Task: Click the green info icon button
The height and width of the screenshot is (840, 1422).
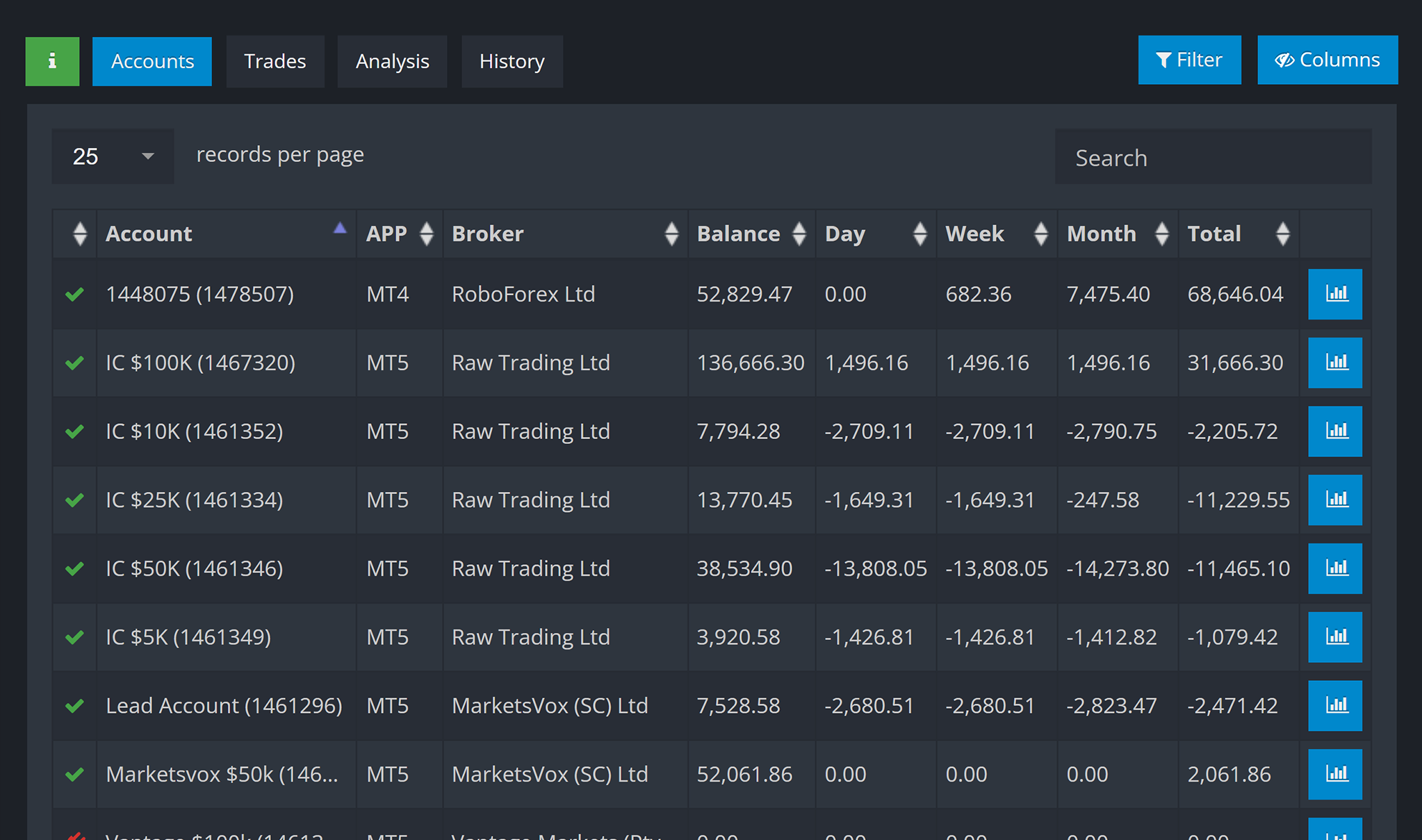Action: click(52, 61)
